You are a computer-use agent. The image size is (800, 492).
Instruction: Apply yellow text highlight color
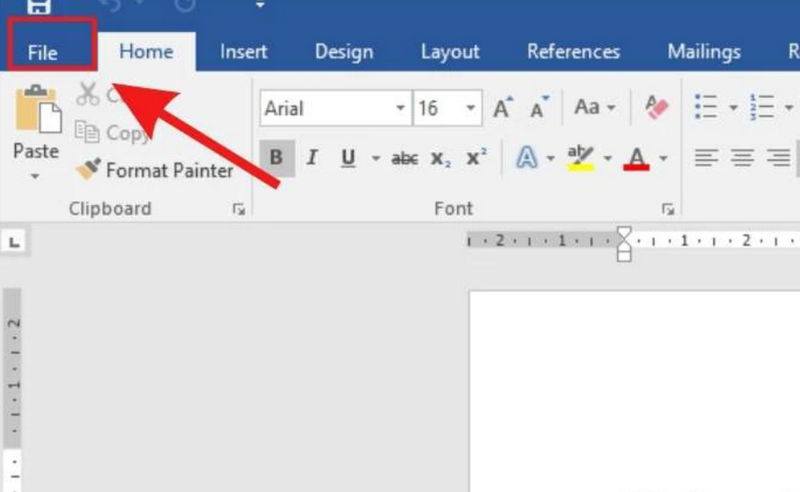click(580, 158)
